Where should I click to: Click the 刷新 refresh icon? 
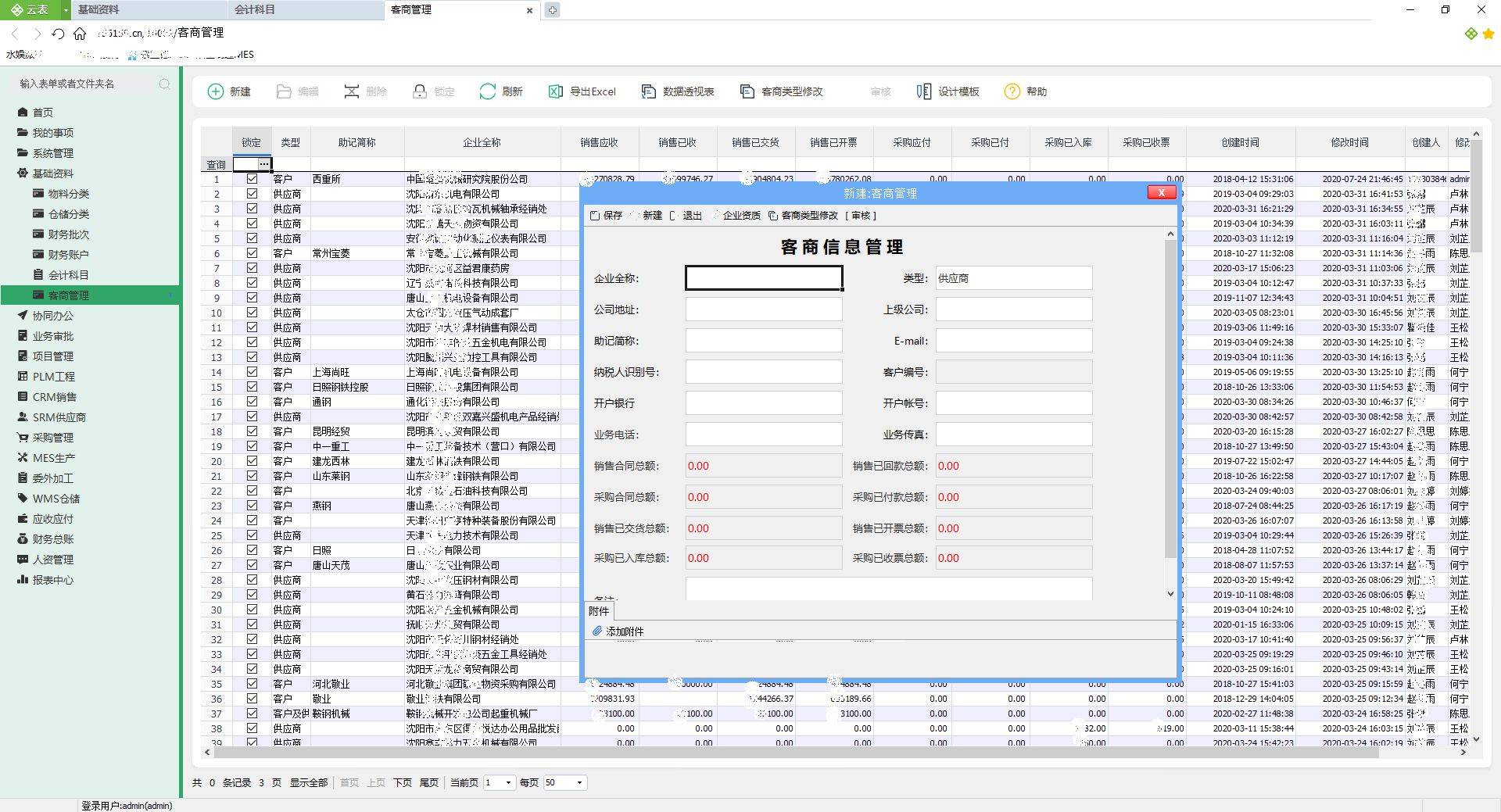tap(487, 91)
